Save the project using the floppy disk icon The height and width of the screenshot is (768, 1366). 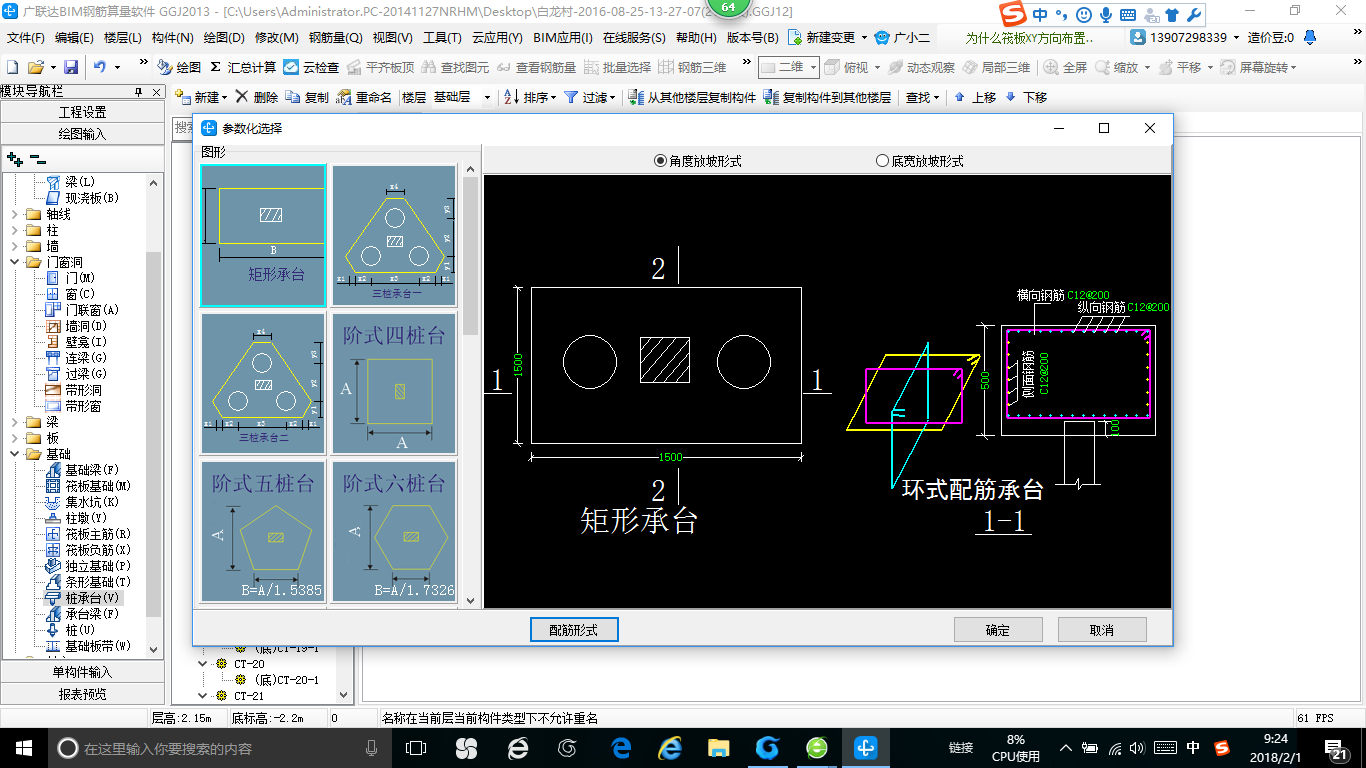71,67
